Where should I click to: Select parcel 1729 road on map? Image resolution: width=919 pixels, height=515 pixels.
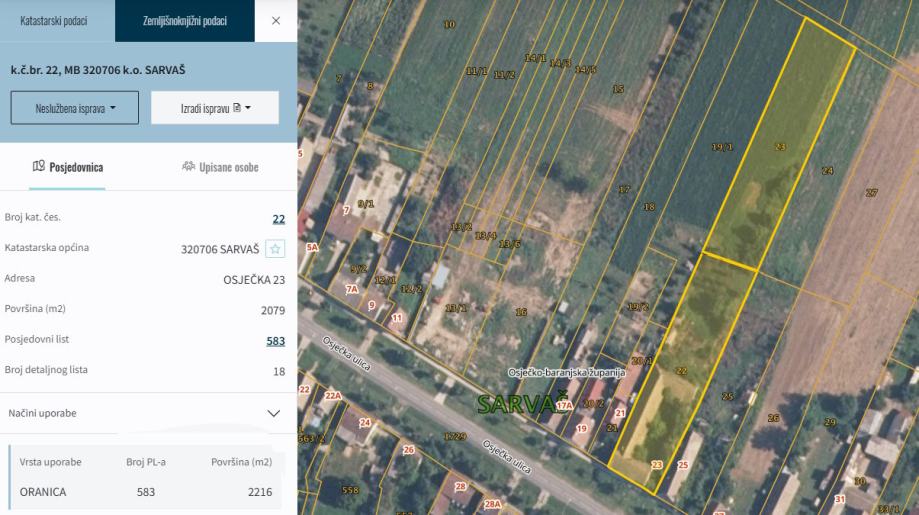455,436
